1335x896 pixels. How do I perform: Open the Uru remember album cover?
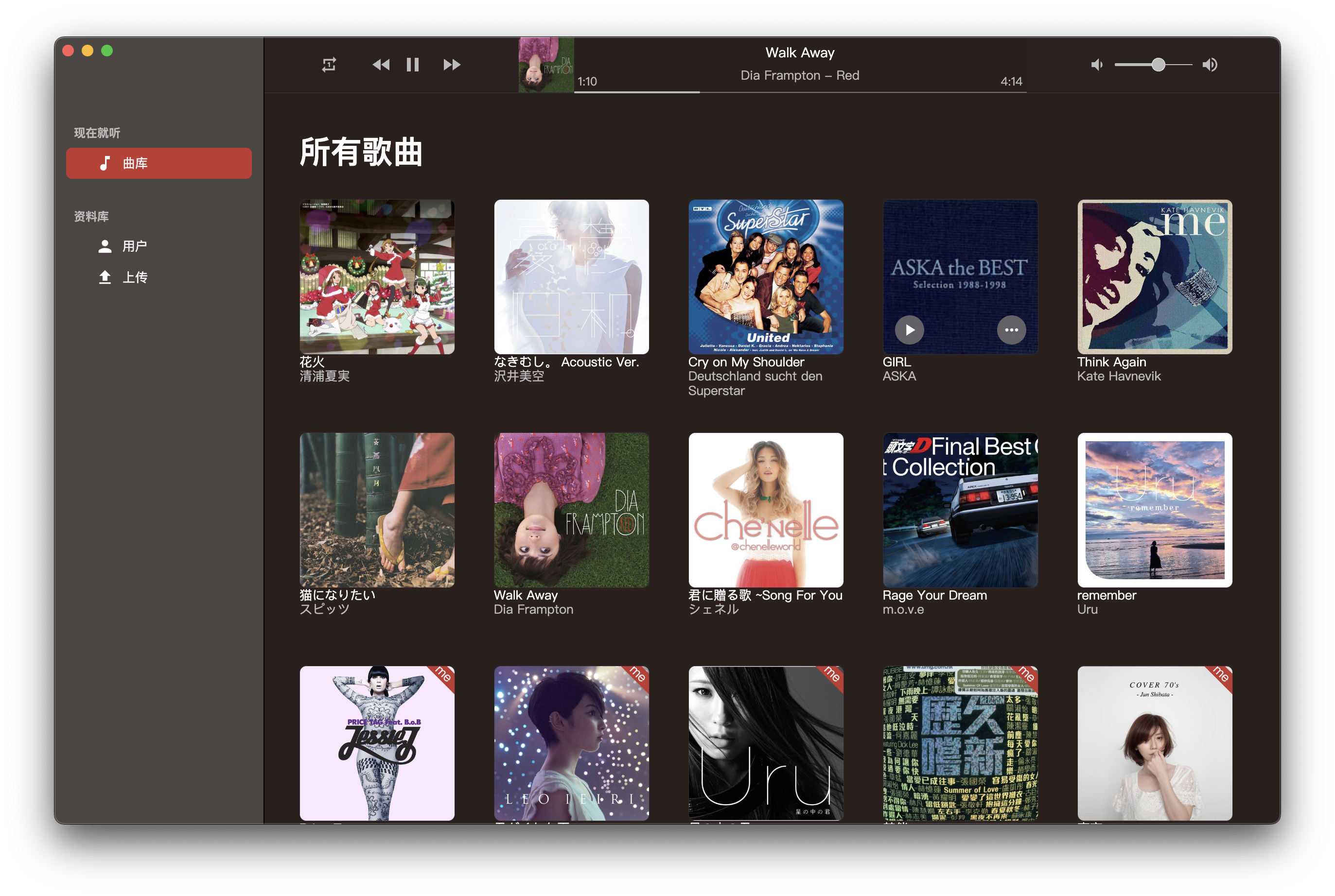pyautogui.click(x=1154, y=510)
